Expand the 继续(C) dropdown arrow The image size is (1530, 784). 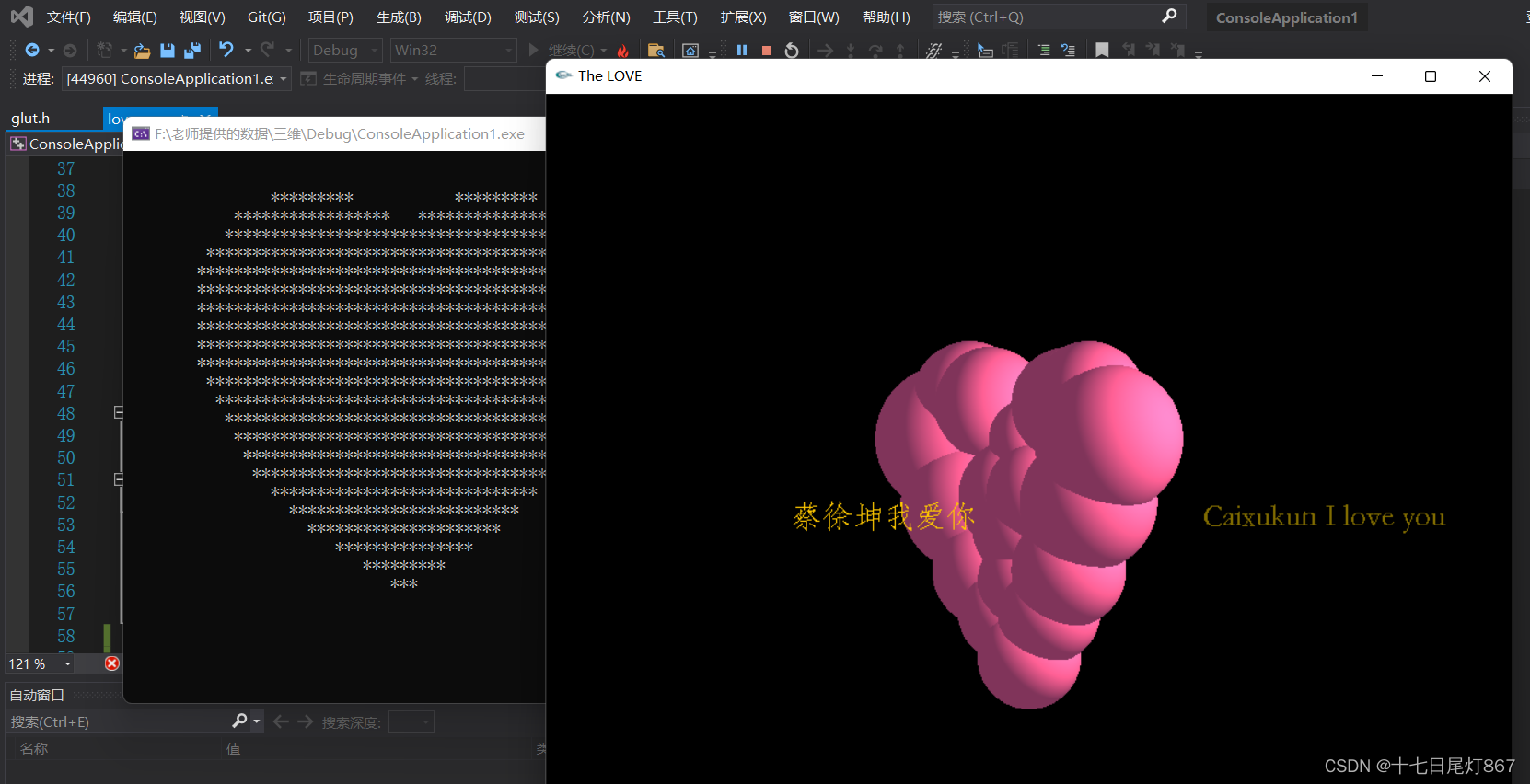pos(604,51)
